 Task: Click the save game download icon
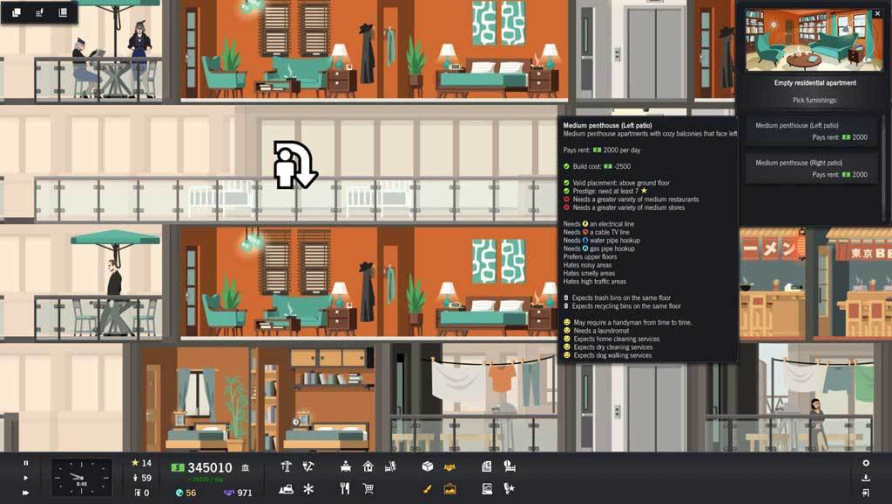(866, 478)
